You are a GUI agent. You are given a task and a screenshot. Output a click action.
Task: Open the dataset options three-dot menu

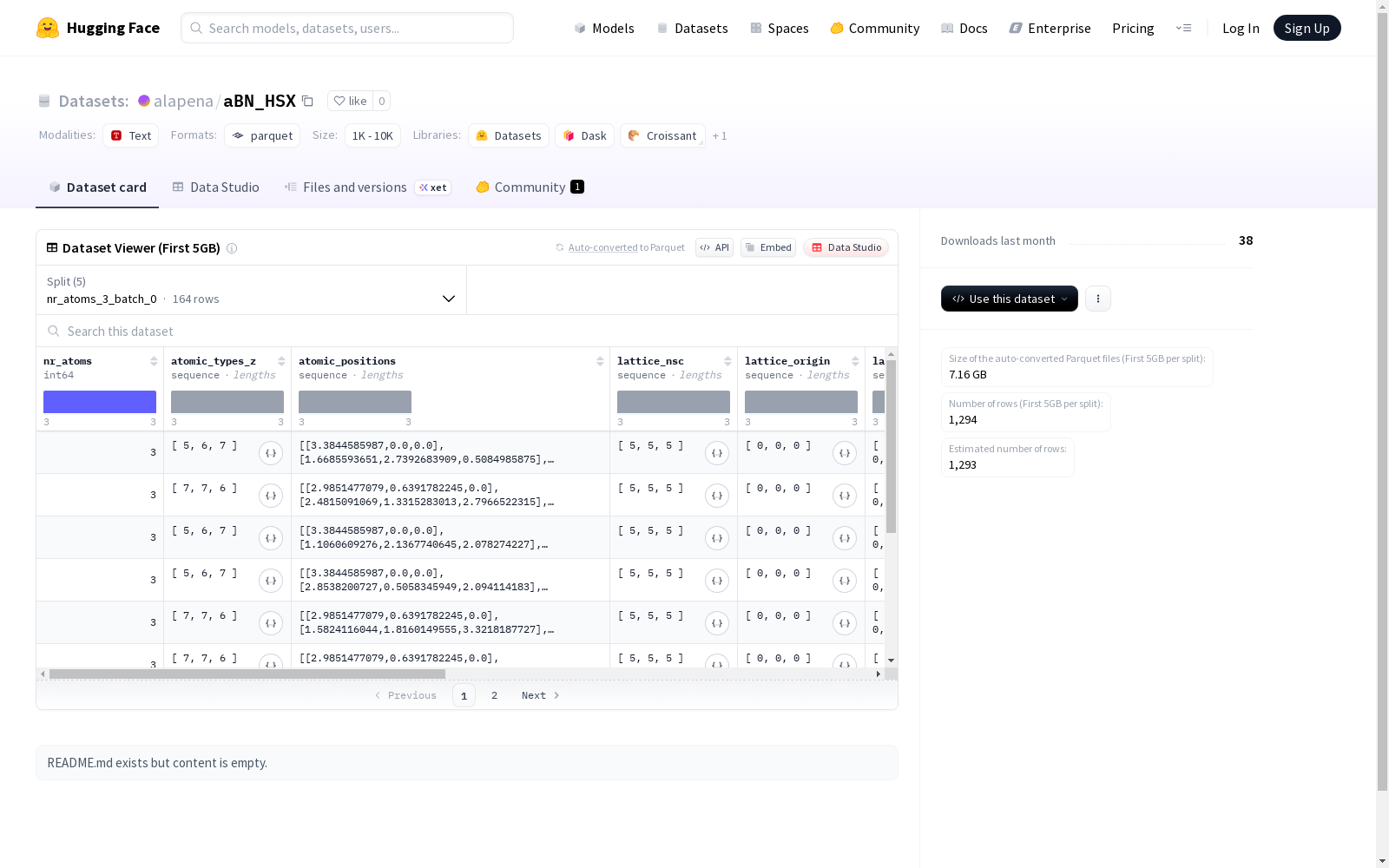1098,299
